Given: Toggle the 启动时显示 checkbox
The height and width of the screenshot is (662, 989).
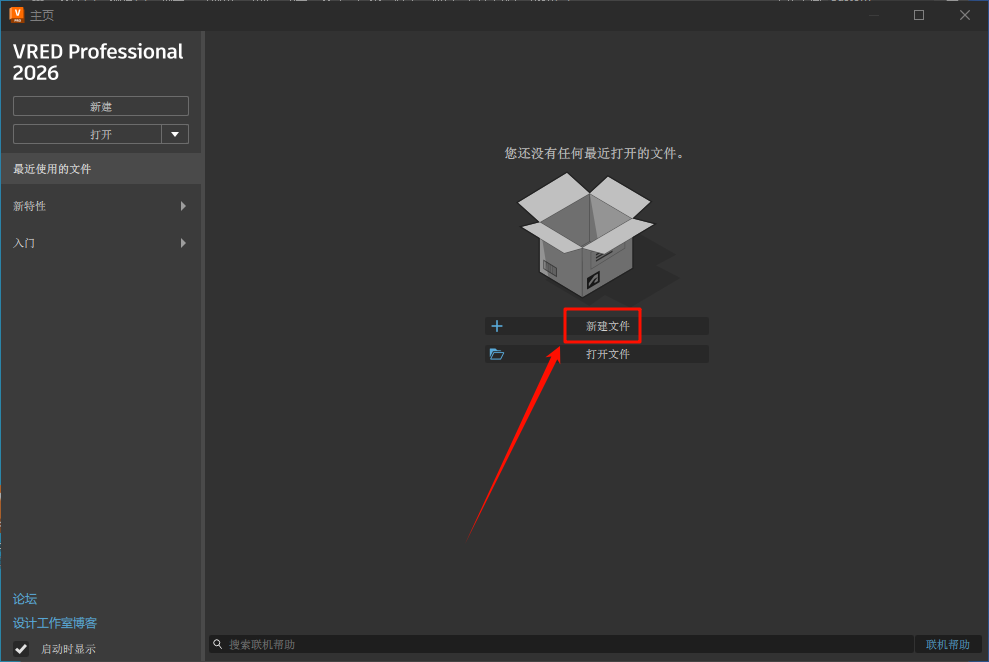Looking at the screenshot, I should point(21,649).
